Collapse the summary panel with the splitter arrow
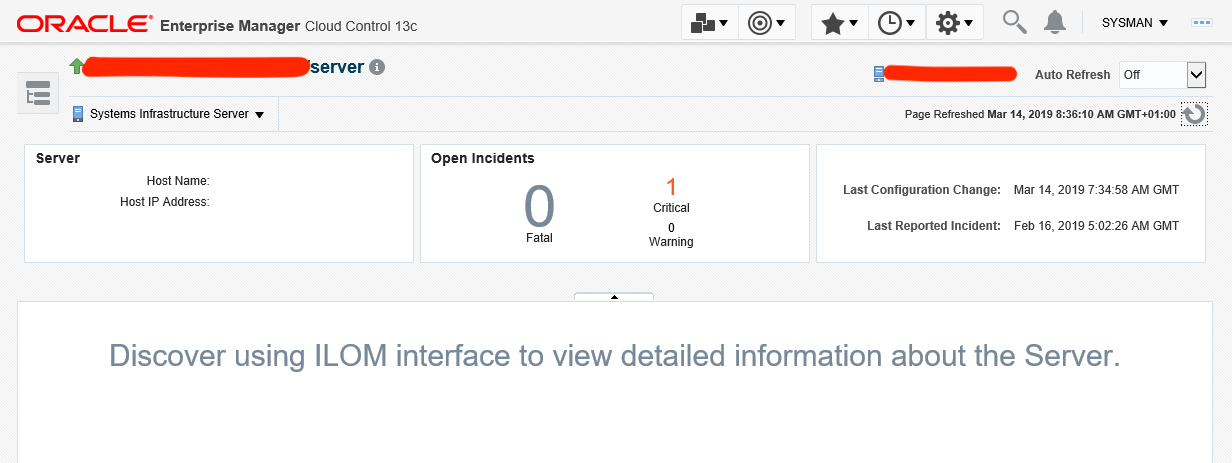 coord(614,296)
